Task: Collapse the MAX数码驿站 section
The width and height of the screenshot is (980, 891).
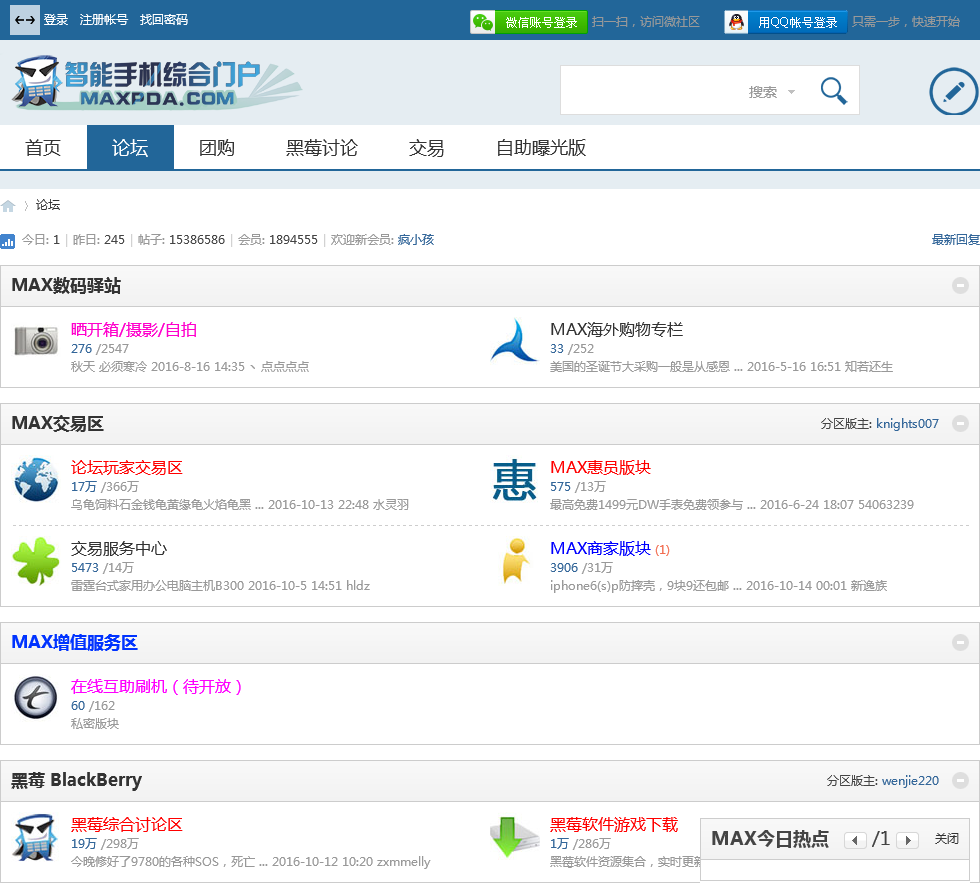Action: tap(960, 286)
